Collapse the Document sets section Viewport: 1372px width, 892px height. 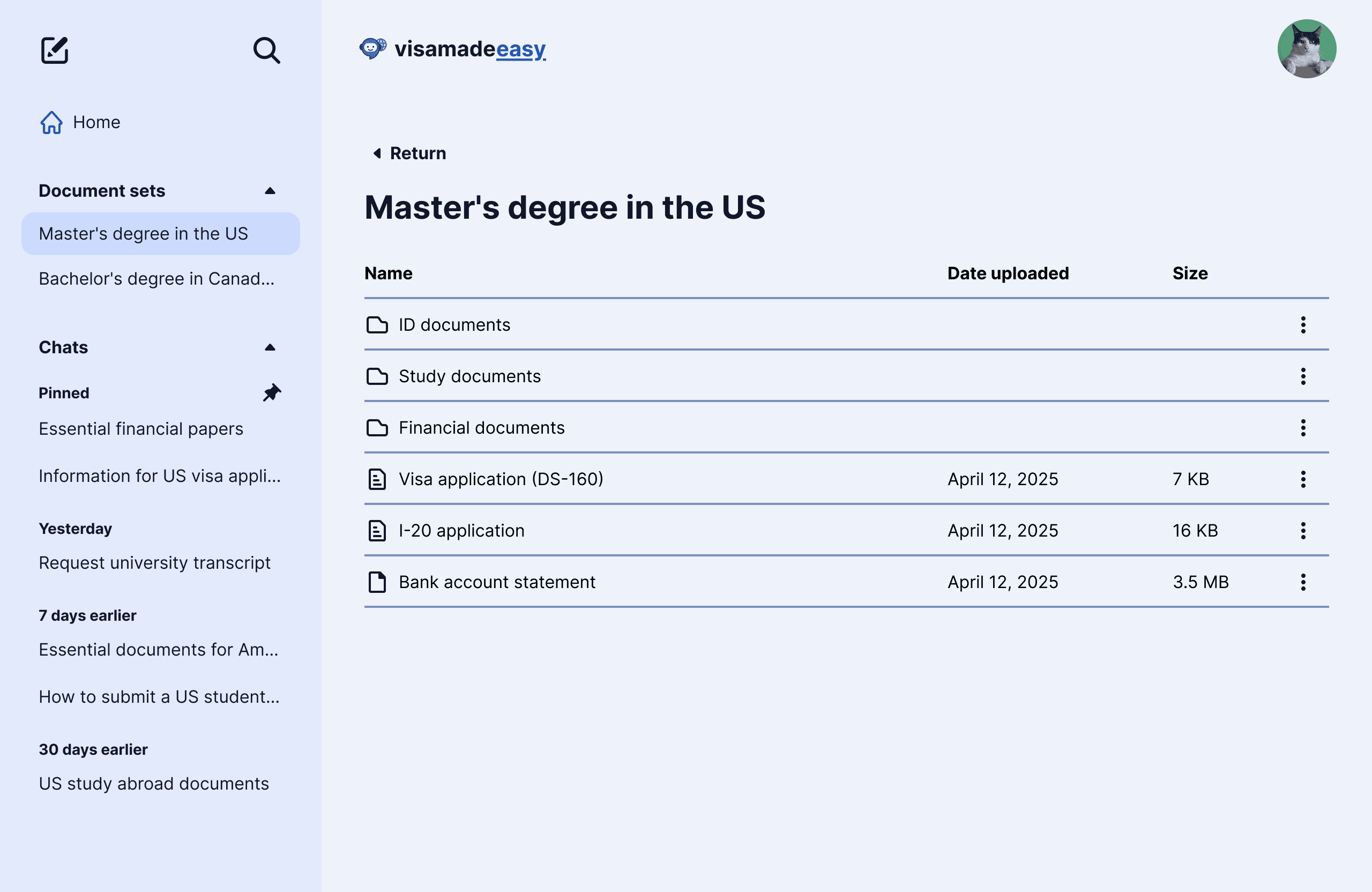click(x=270, y=191)
